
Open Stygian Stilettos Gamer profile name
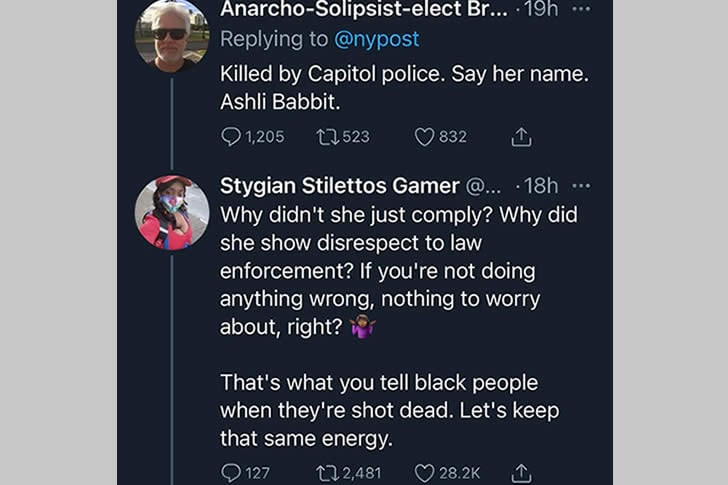340,186
